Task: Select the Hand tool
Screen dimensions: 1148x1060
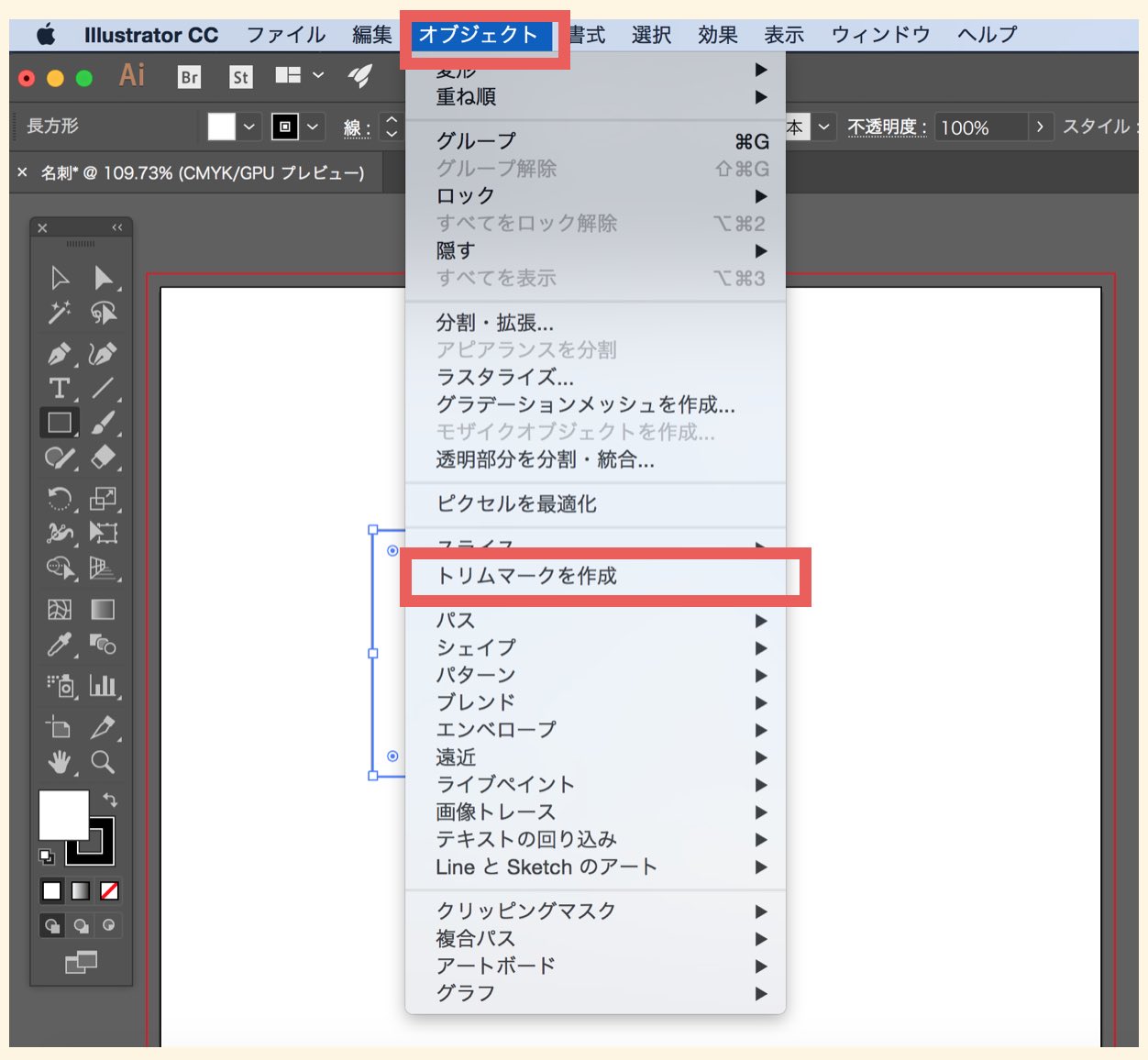Action: point(60,762)
